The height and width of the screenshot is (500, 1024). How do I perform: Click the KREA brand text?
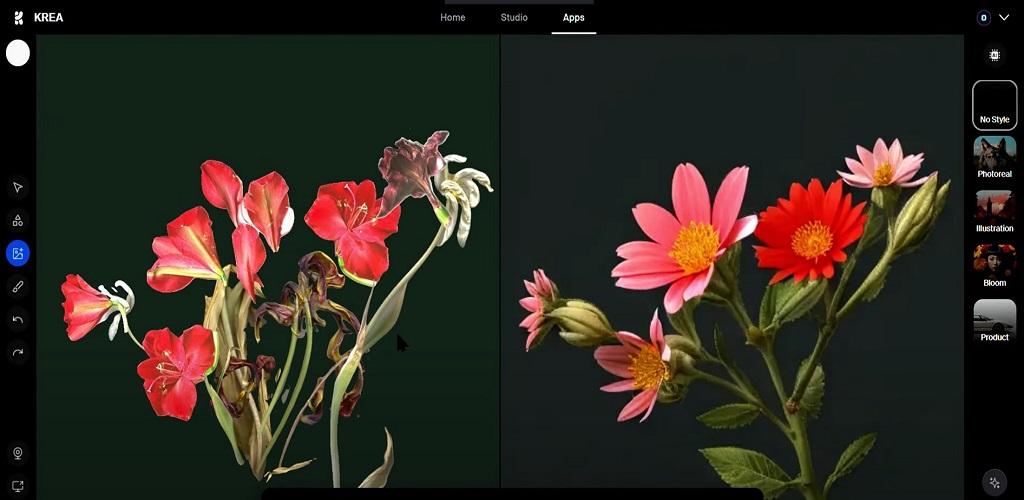[x=48, y=18]
